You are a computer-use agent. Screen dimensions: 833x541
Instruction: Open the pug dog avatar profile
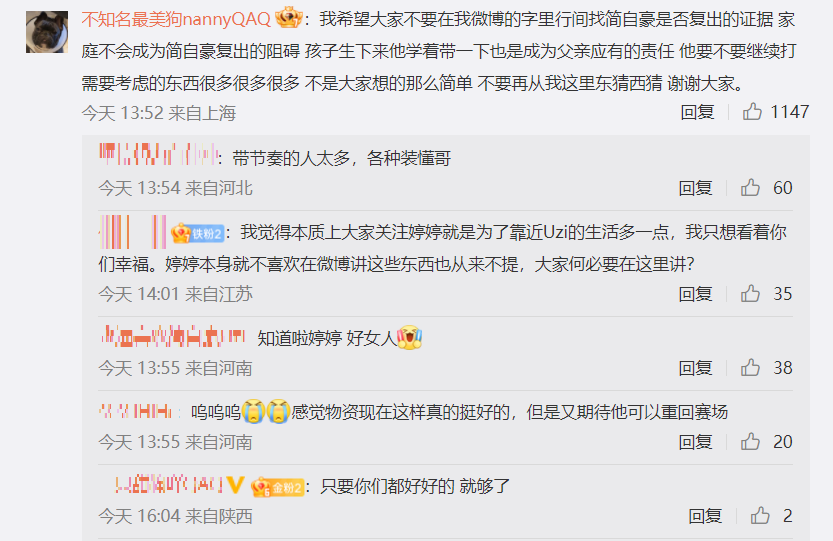[47, 32]
